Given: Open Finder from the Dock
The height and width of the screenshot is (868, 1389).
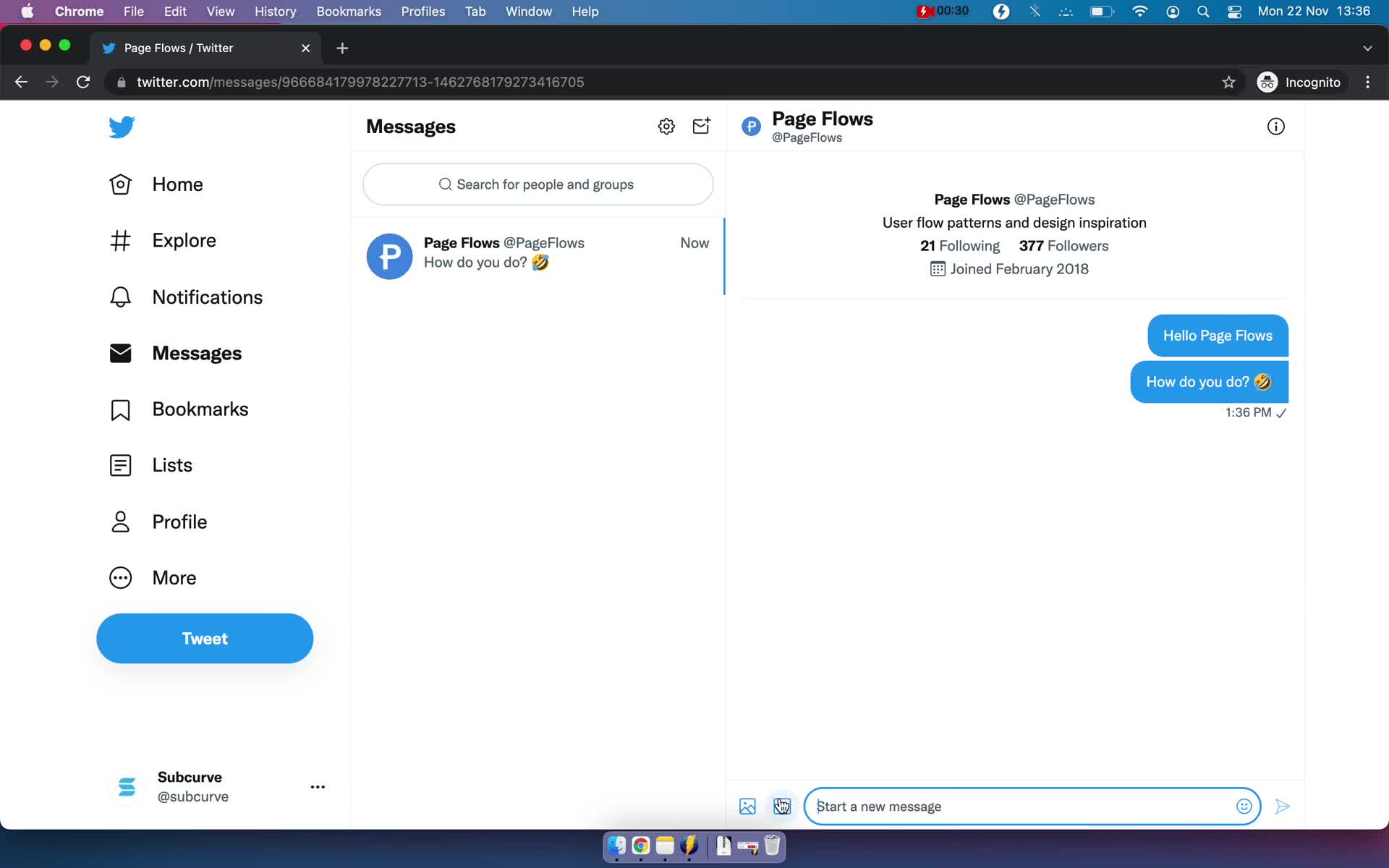Looking at the screenshot, I should 616,846.
